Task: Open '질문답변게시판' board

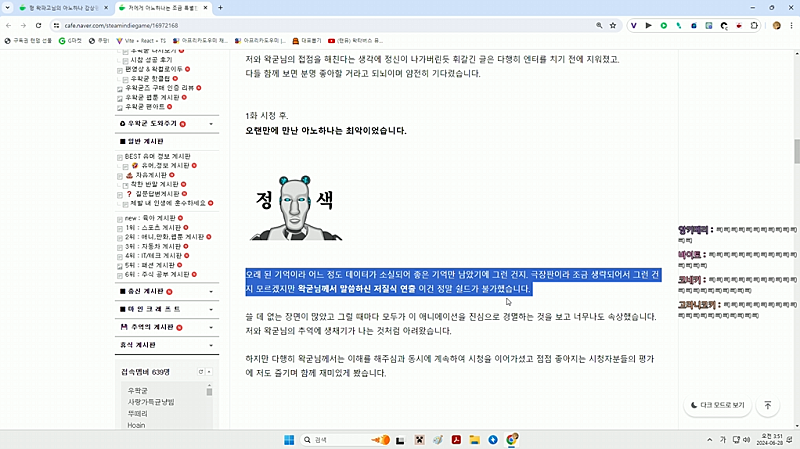Action: click(x=157, y=194)
